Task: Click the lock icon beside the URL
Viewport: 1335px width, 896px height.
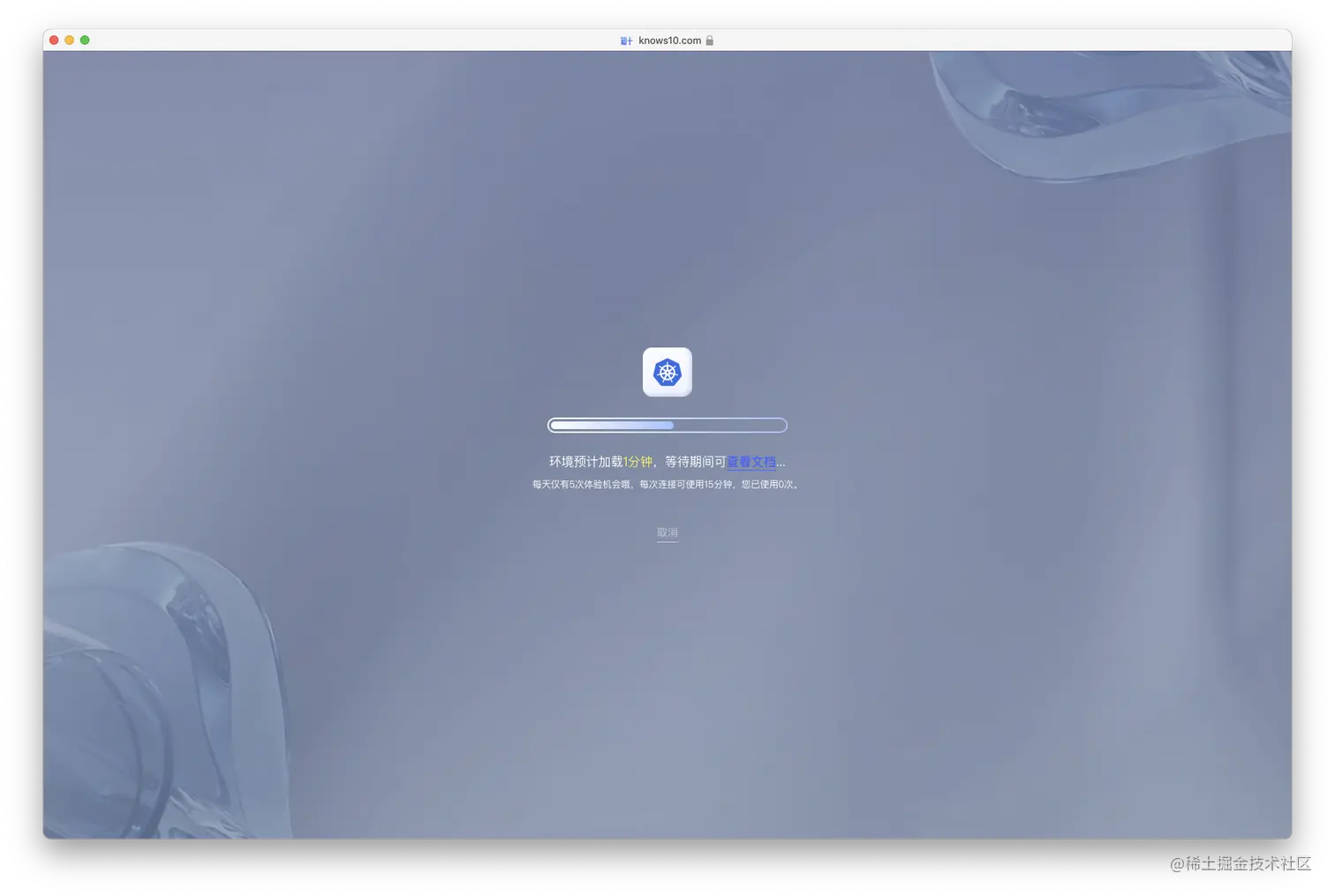Action: point(709,41)
